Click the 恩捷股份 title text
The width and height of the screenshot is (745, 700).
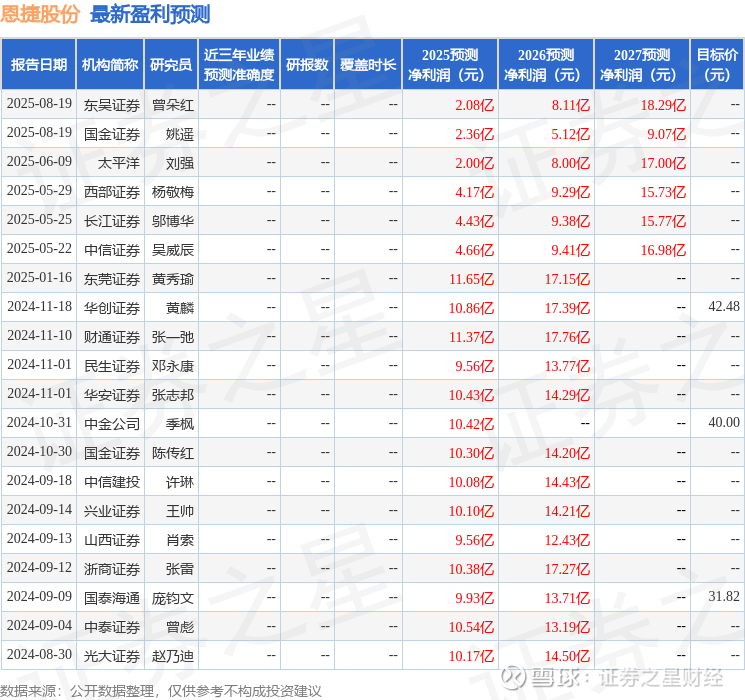(39, 14)
